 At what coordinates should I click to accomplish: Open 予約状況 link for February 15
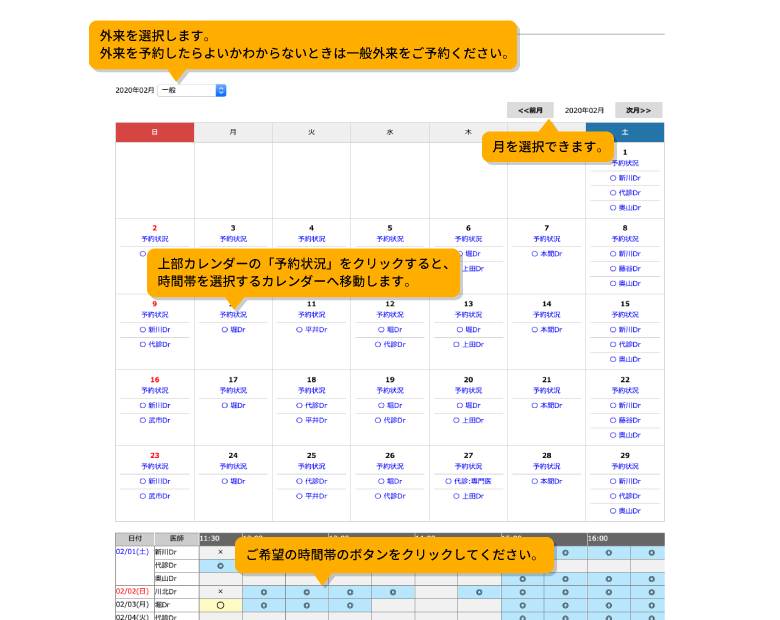point(625,315)
